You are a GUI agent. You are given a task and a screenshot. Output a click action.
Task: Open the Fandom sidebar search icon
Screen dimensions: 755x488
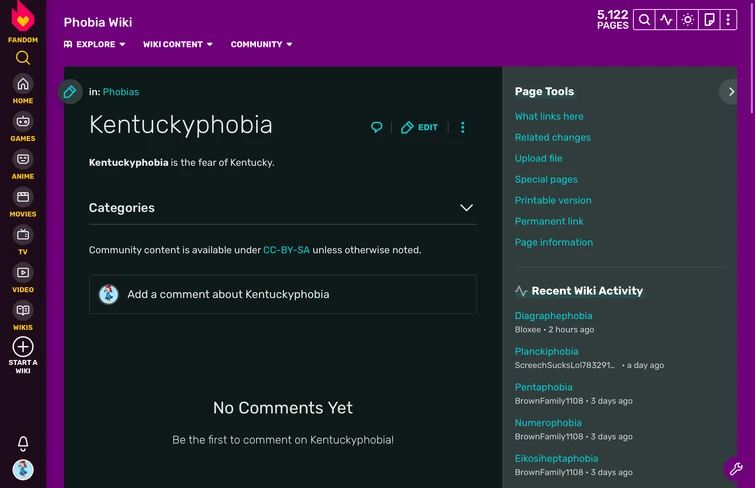pos(23,58)
